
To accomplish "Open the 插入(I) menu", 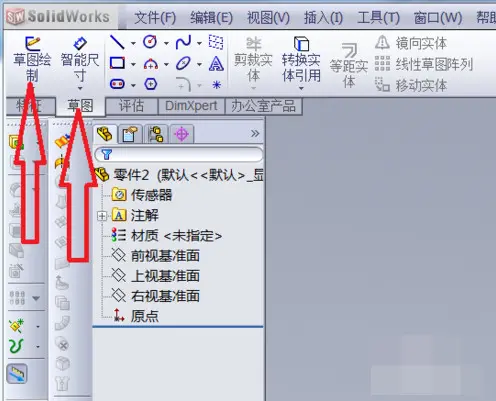I will pos(323,17).
